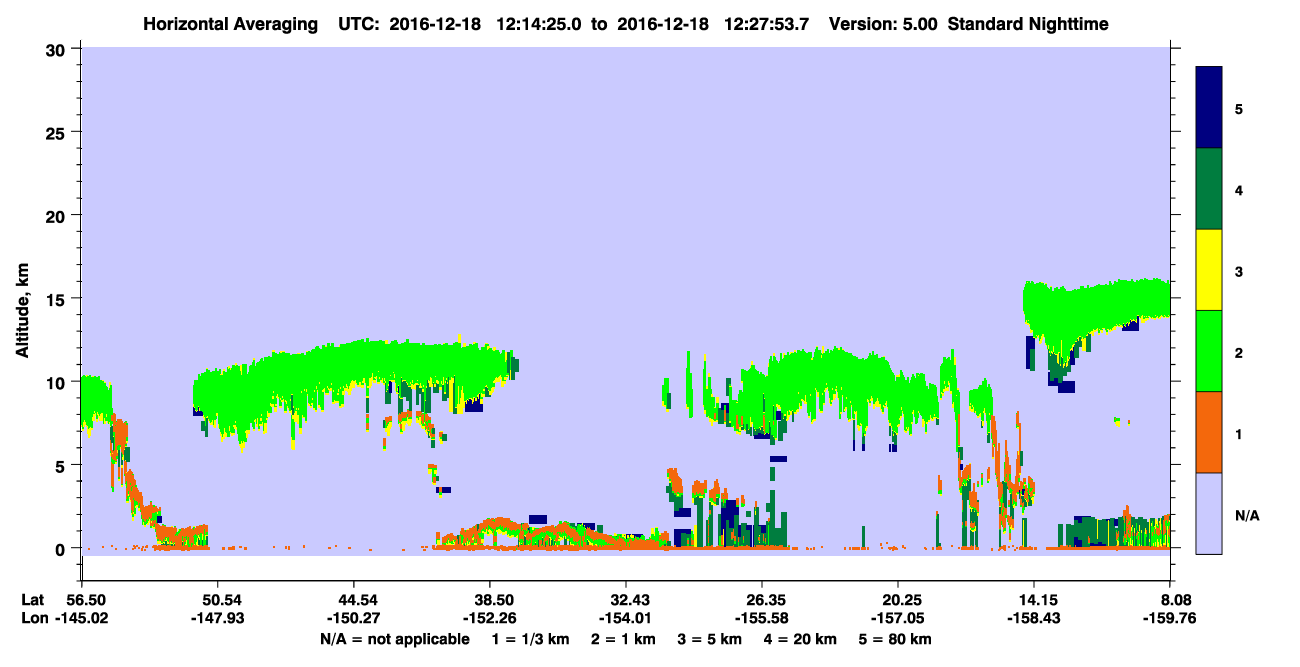Click the '3 = 5 km' legend text
1300x667 pixels.
pos(712,639)
